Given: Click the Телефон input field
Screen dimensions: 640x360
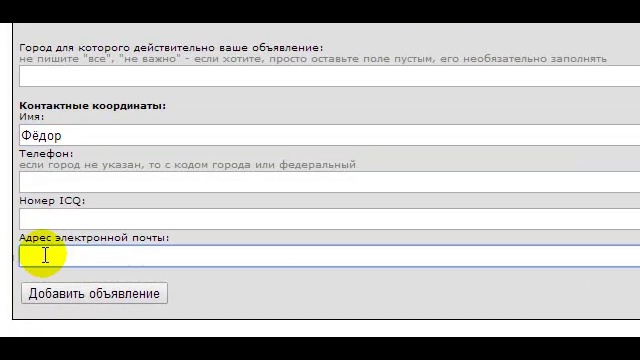Looking at the screenshot, I should point(329,182).
